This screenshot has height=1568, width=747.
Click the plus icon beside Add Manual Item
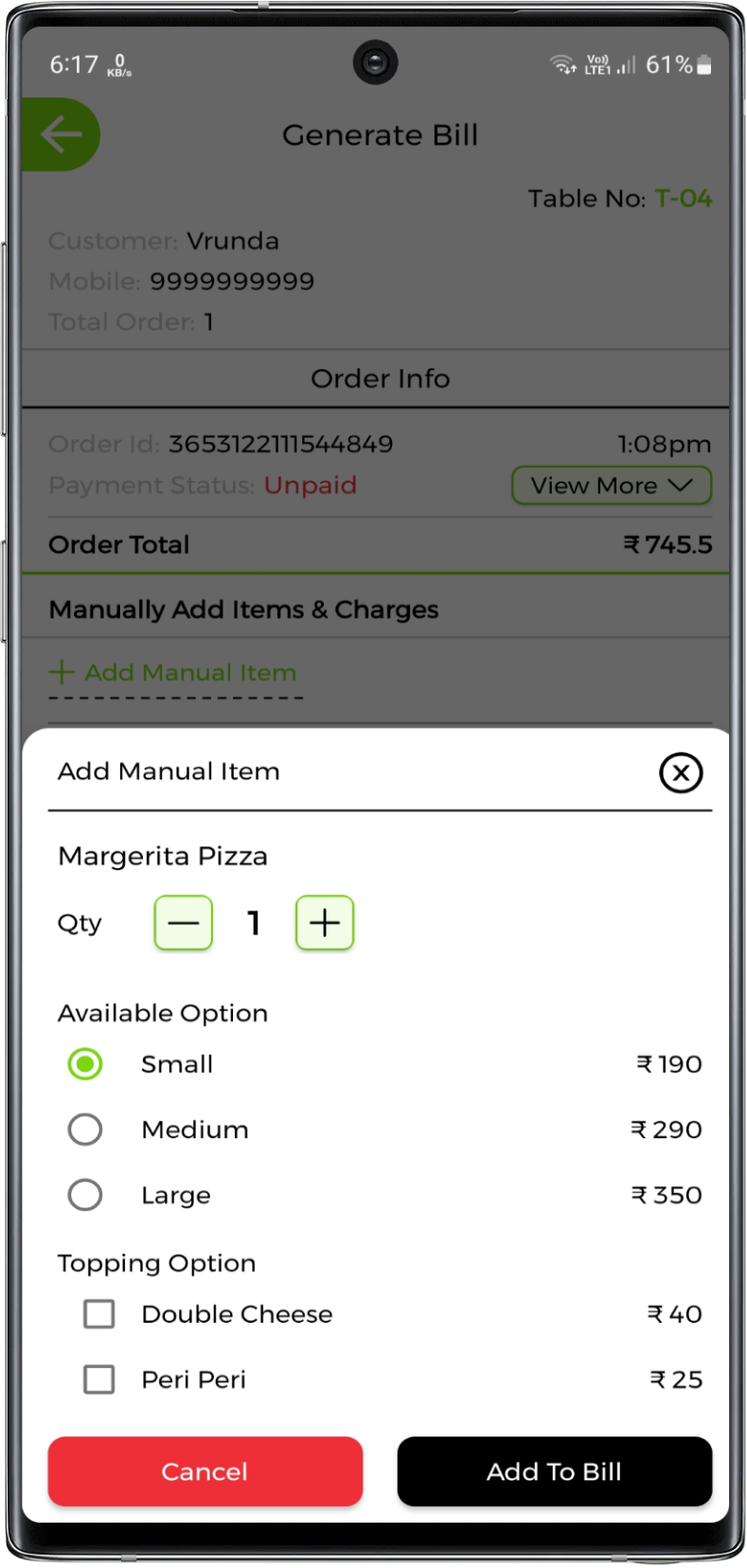pyautogui.click(x=62, y=672)
